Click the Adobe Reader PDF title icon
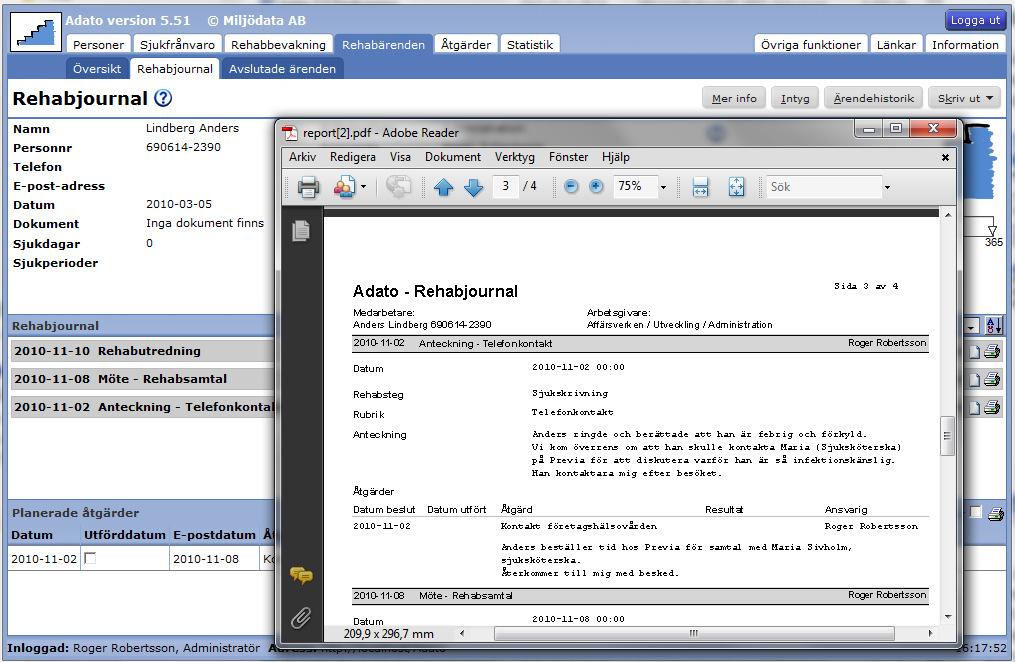The width and height of the screenshot is (1015, 662). 289,133
